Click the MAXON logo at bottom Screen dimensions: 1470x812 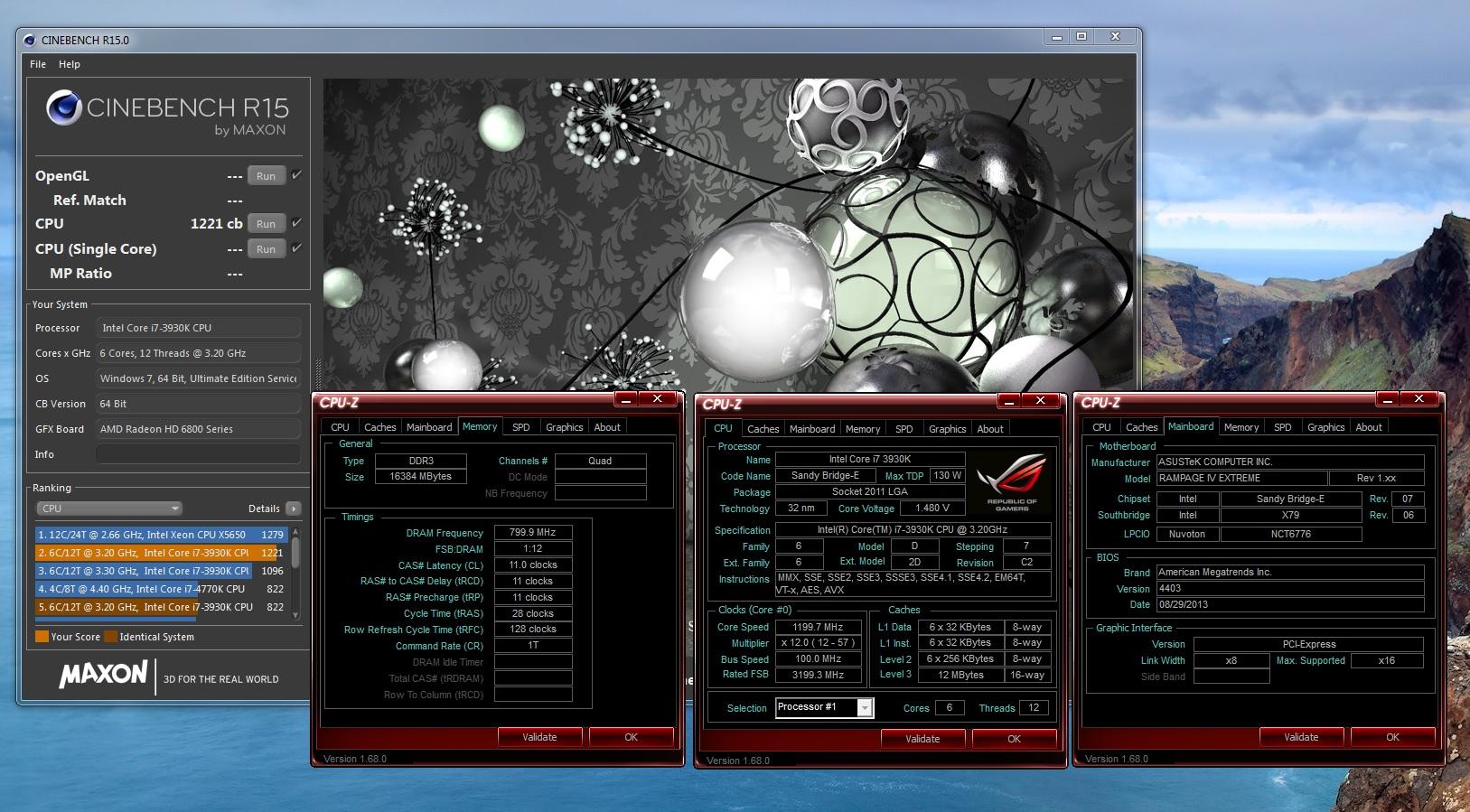(x=103, y=675)
